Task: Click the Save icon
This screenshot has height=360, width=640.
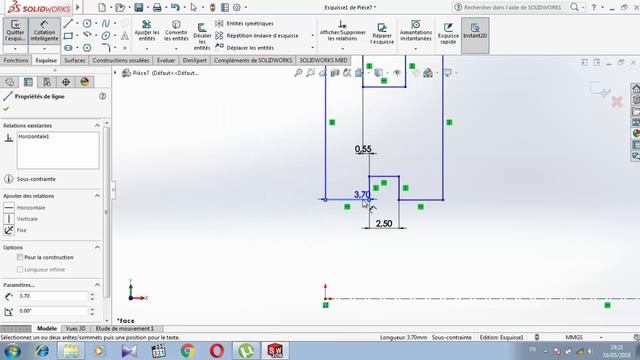Action: 139,7
